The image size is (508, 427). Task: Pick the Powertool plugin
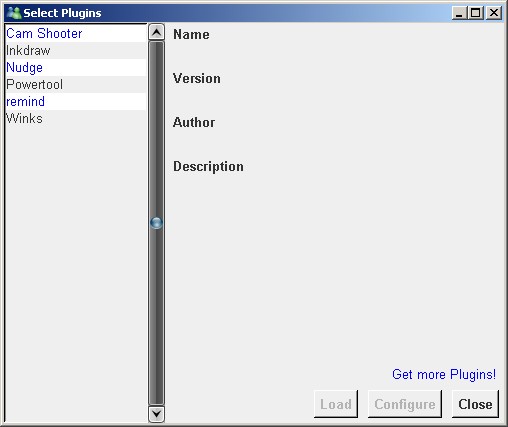(x=76, y=84)
